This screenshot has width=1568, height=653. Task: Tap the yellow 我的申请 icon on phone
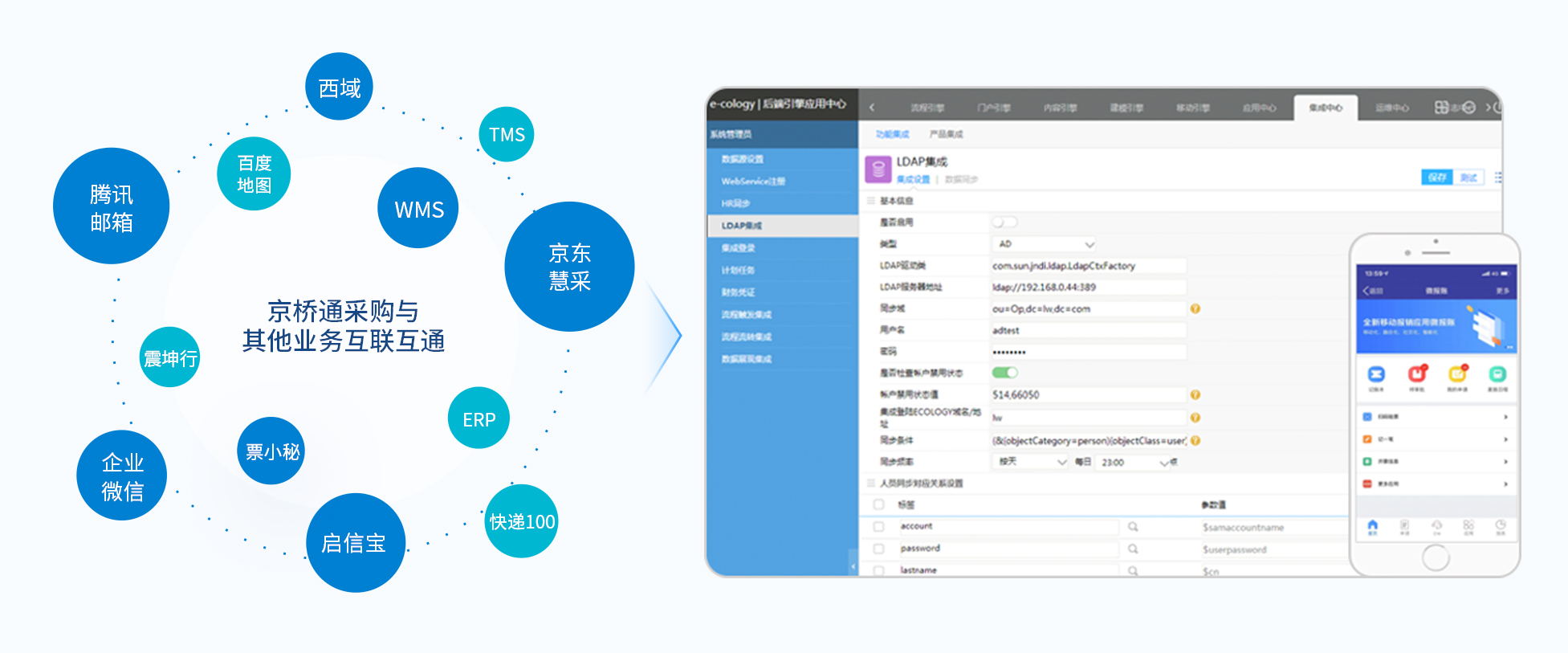point(1456,374)
